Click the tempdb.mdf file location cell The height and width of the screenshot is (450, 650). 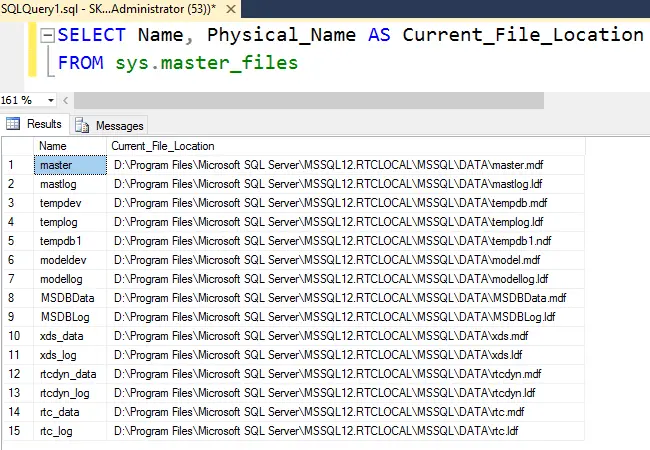pos(346,203)
